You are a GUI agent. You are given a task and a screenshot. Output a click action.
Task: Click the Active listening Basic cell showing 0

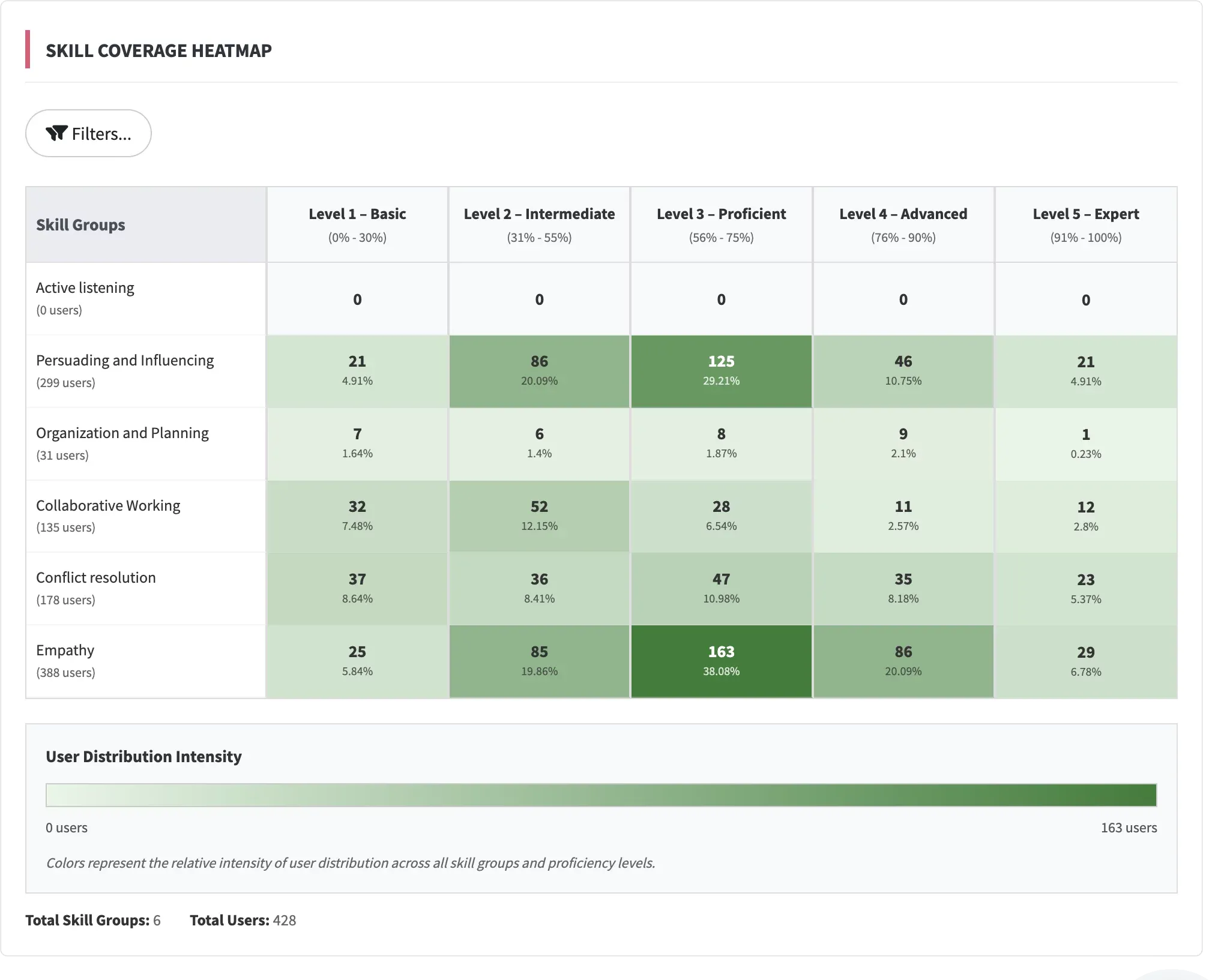357,299
